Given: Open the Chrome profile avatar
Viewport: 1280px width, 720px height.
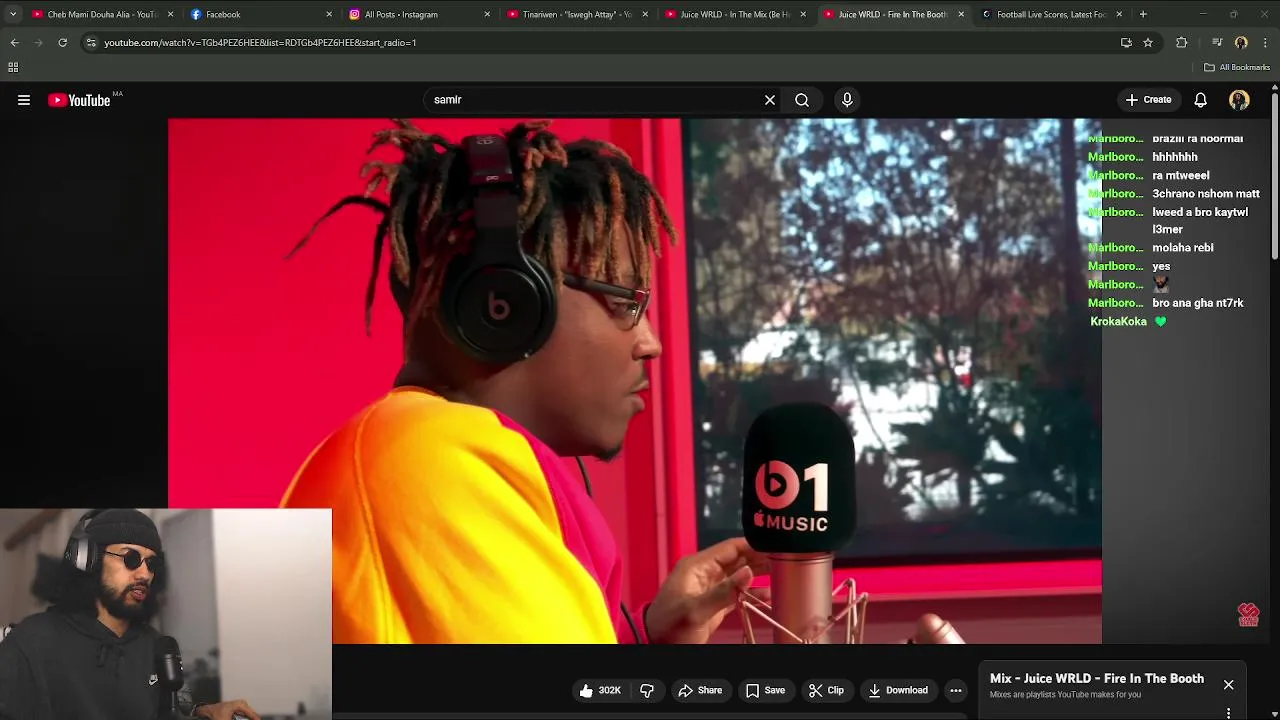Looking at the screenshot, I should (1241, 42).
